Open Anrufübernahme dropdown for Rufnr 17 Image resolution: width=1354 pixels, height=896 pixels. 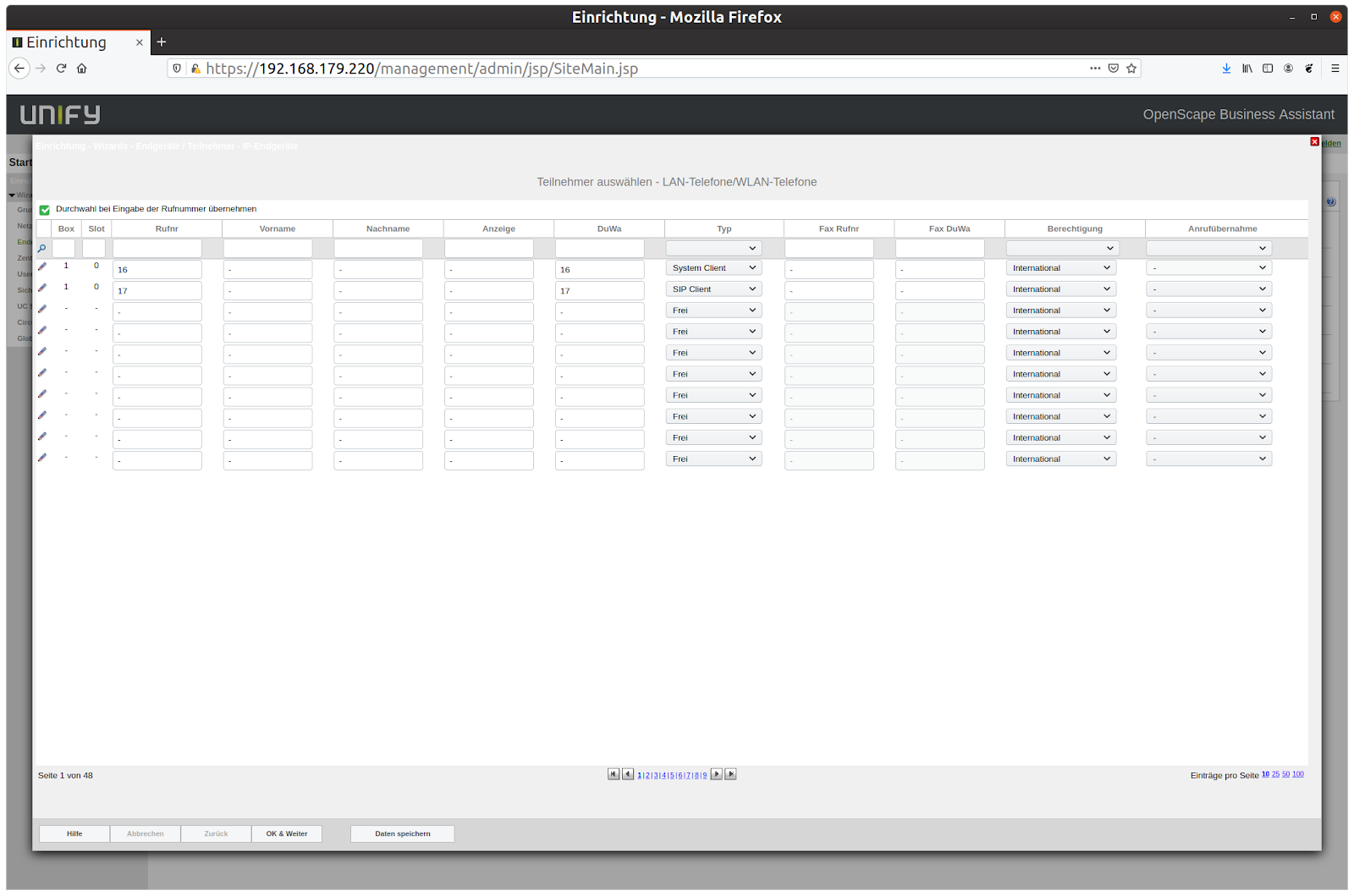(x=1208, y=289)
